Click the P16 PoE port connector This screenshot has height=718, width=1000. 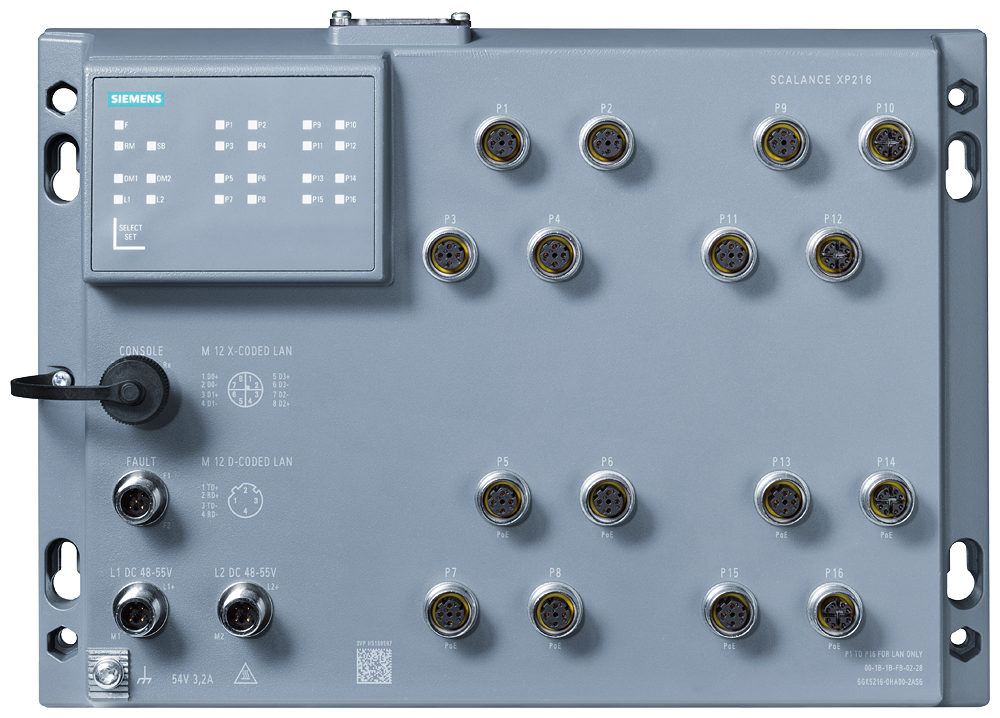coord(834,609)
